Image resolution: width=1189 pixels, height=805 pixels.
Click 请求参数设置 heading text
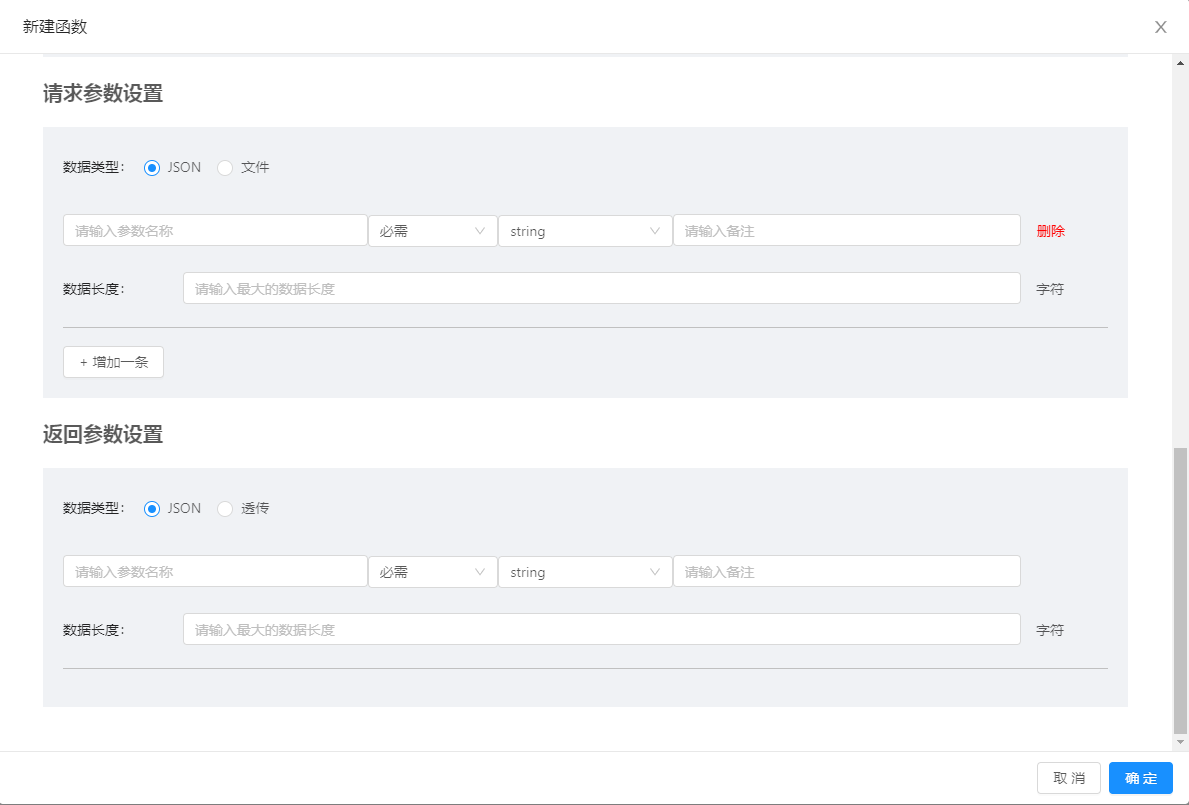[103, 94]
